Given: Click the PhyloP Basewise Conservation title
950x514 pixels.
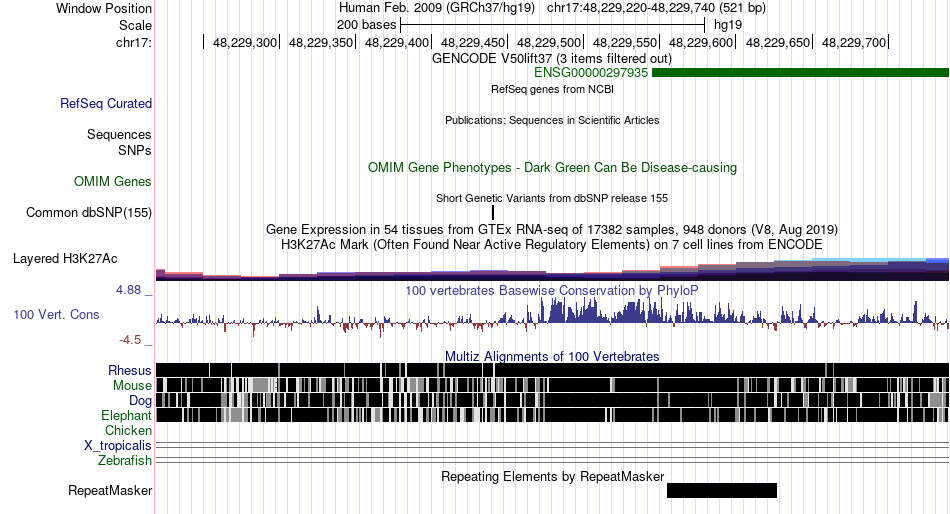Looking at the screenshot, I should tap(552, 290).
